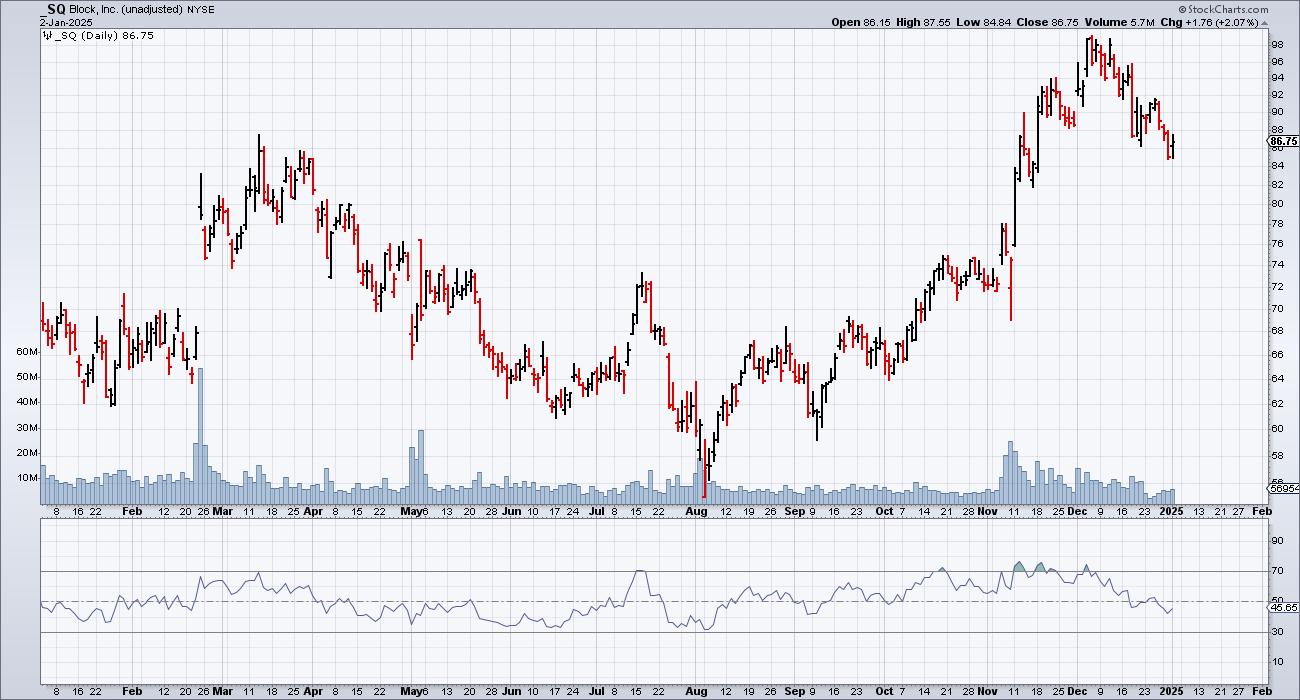Click the '90' label on the RSI panel axis
This screenshot has height=700, width=1300.
1277,541
